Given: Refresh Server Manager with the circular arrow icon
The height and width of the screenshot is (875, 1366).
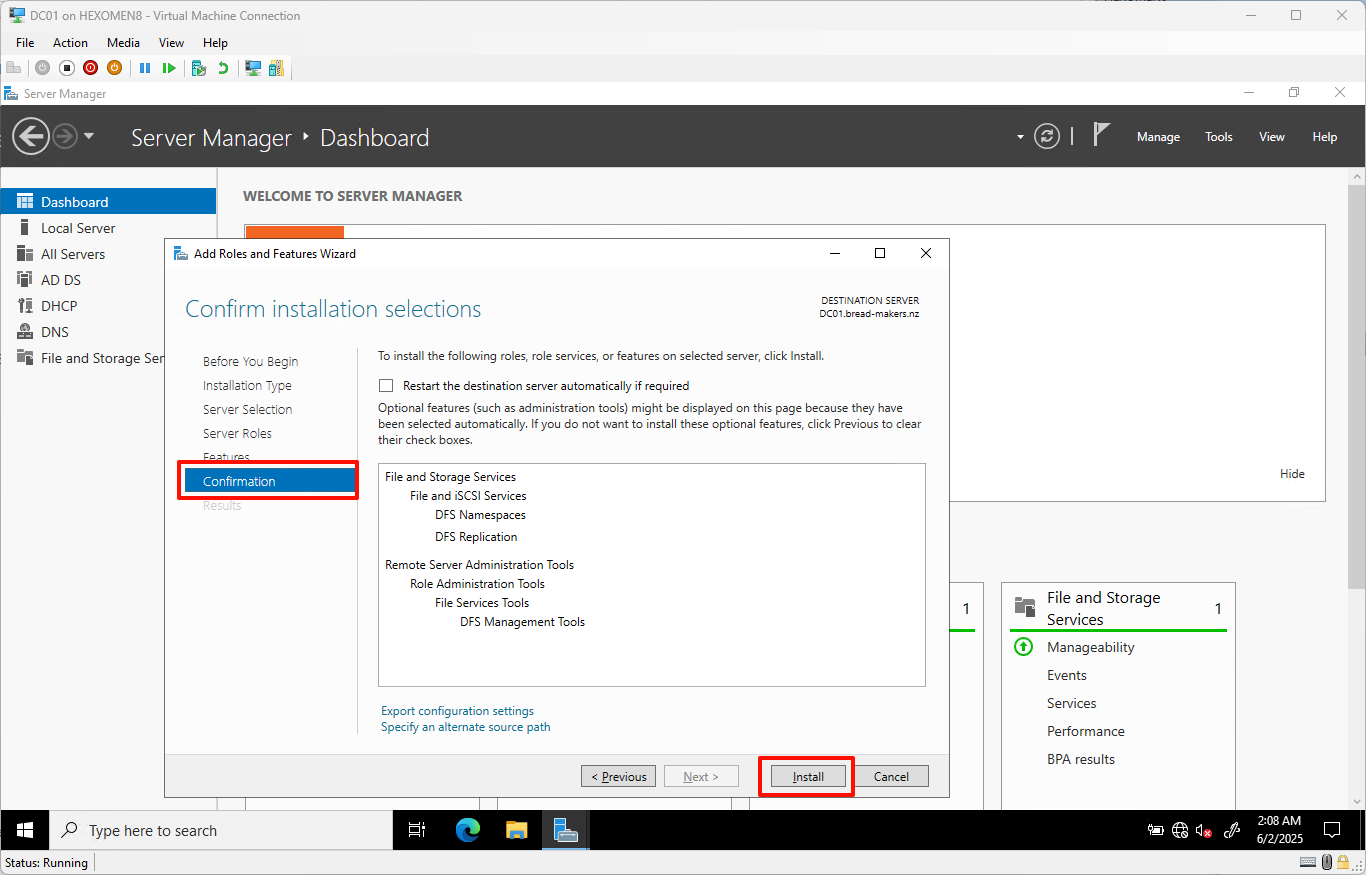Looking at the screenshot, I should [1047, 136].
